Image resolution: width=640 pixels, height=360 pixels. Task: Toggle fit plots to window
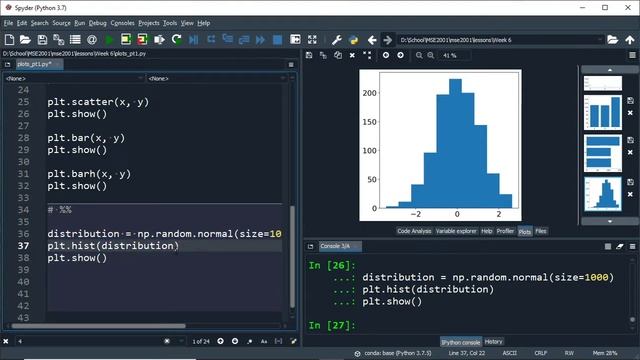(x=367, y=55)
